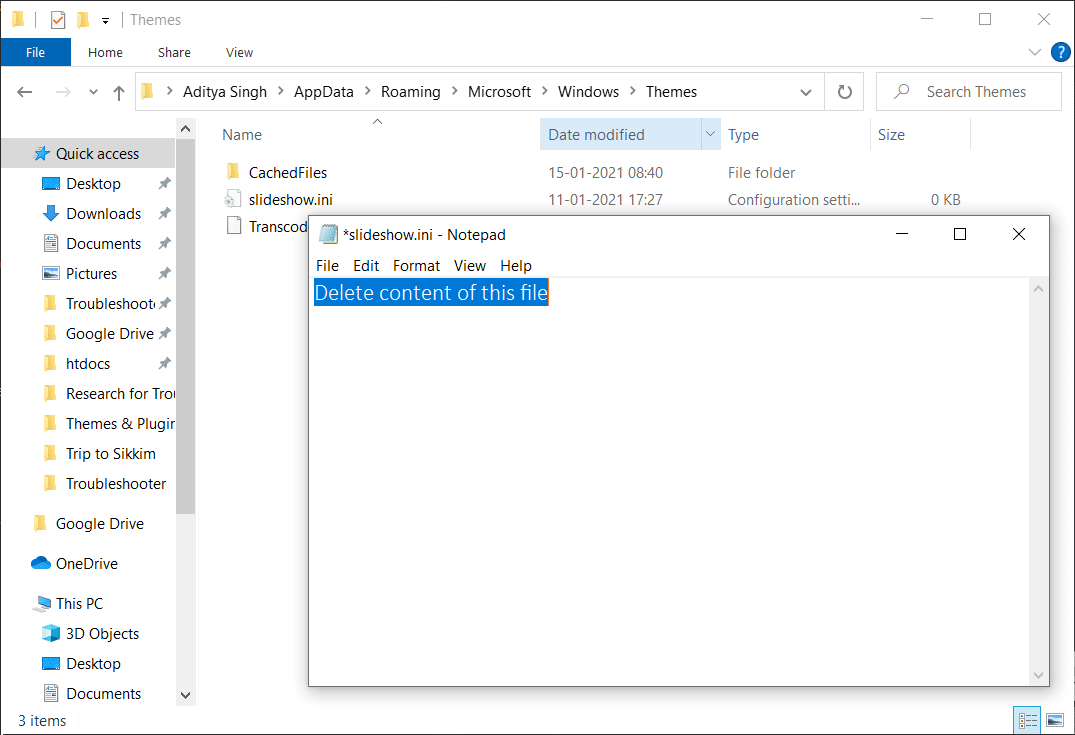Open Date modified column filter dropdown
1075x735 pixels.
pyautogui.click(x=710, y=135)
